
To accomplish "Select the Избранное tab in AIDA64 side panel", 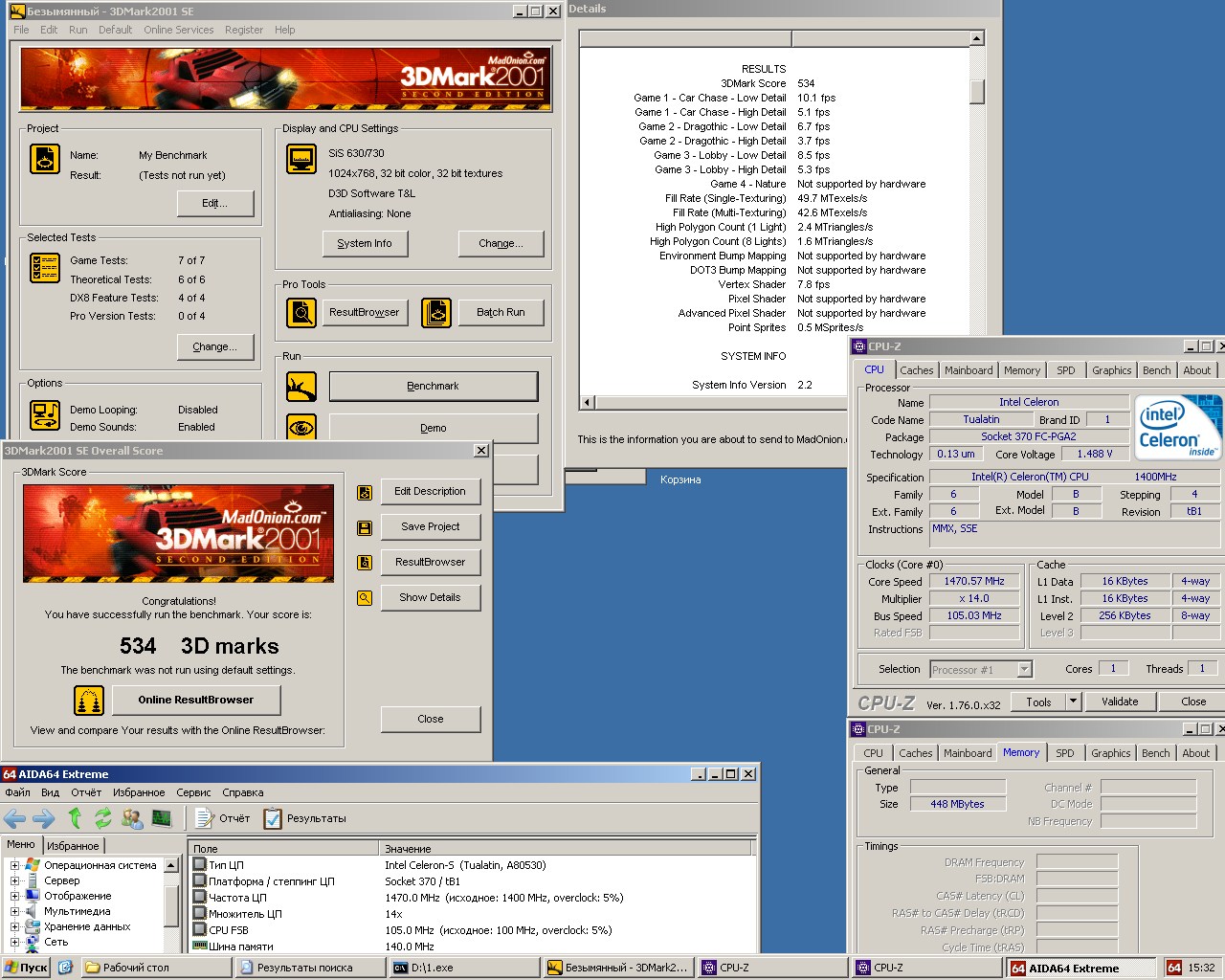I will coord(73,846).
